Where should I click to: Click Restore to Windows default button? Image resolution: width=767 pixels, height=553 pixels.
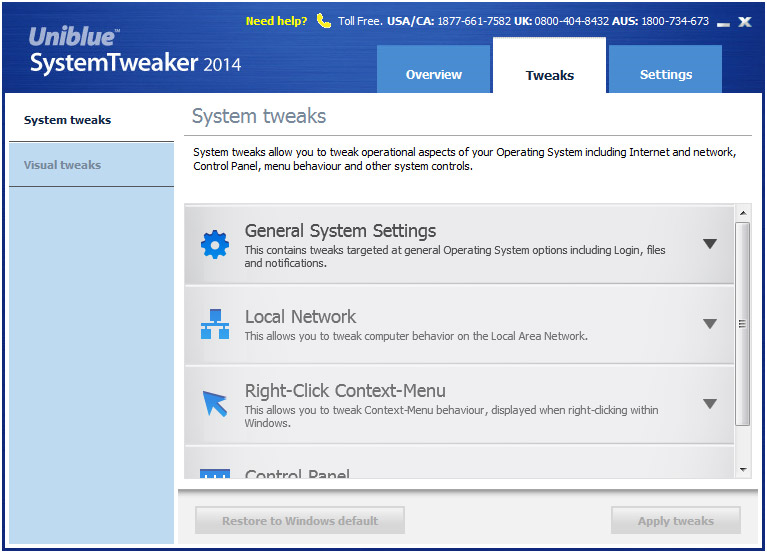[300, 520]
